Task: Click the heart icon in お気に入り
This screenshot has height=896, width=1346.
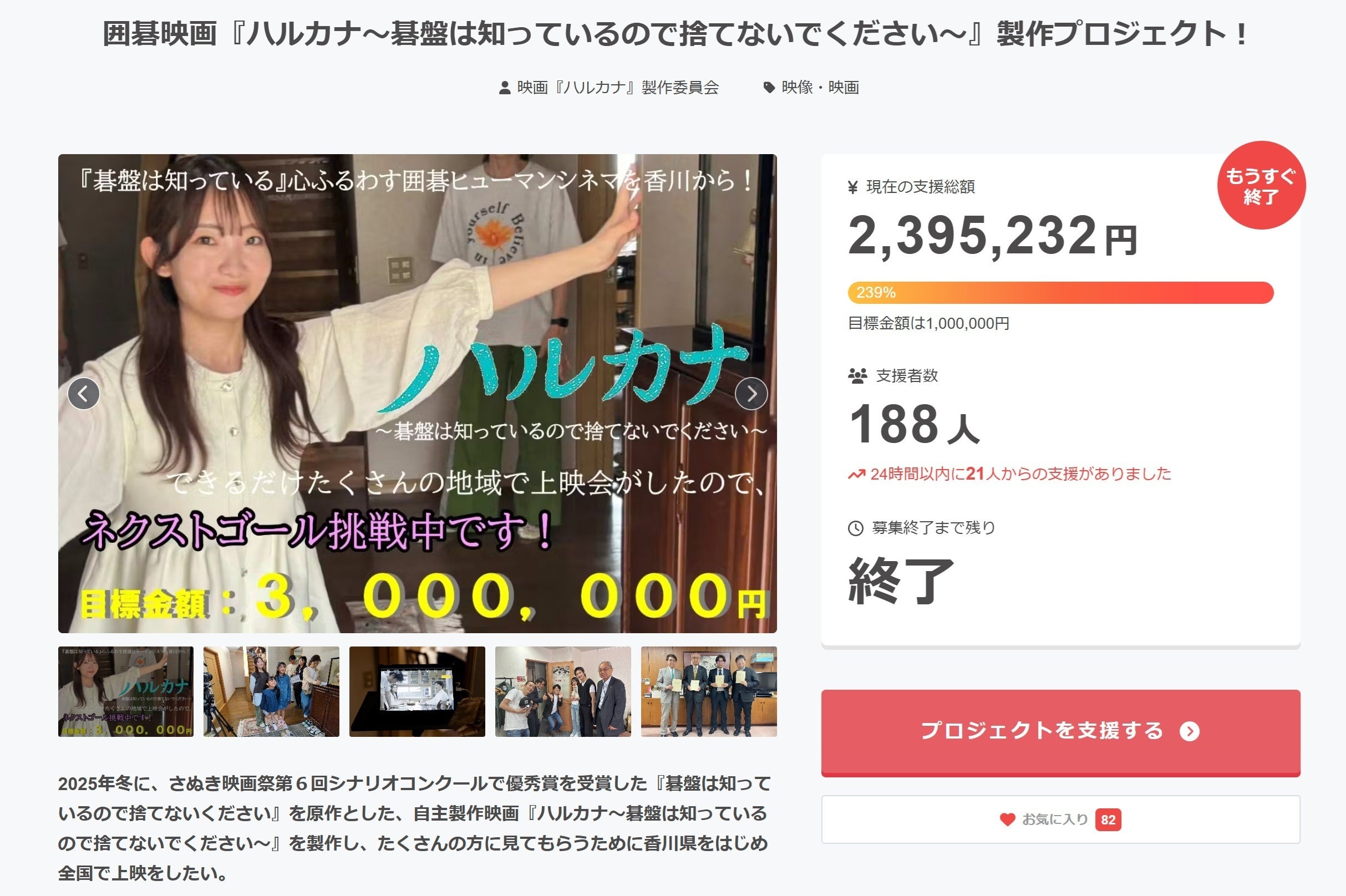Action: (x=1008, y=819)
